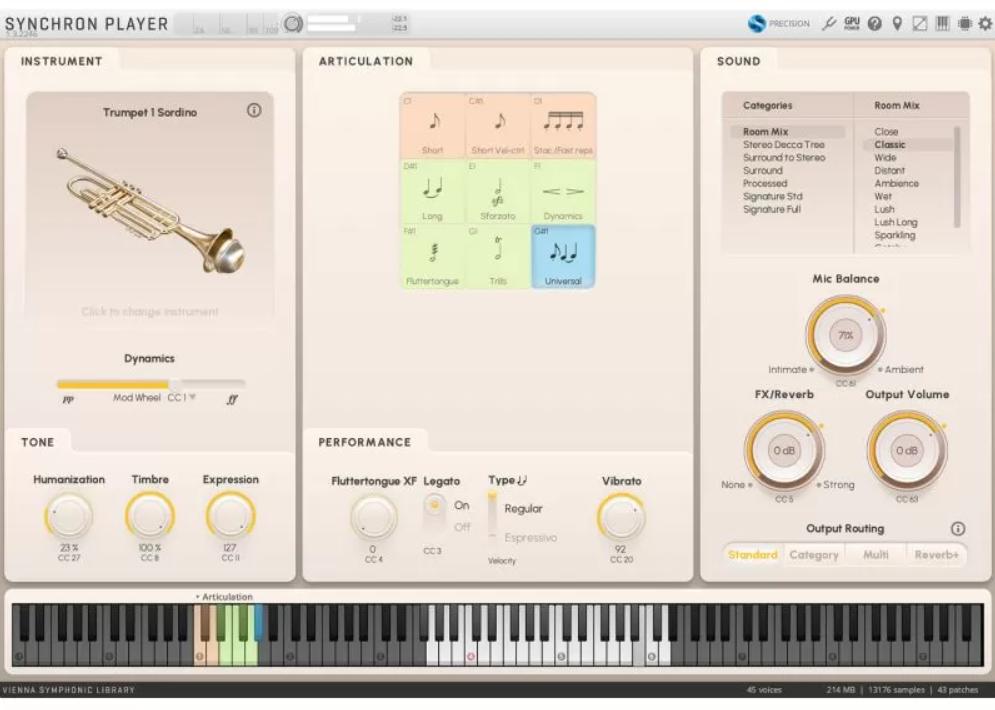Select Reverb+ output routing
This screenshot has width=995, height=710.
point(936,555)
